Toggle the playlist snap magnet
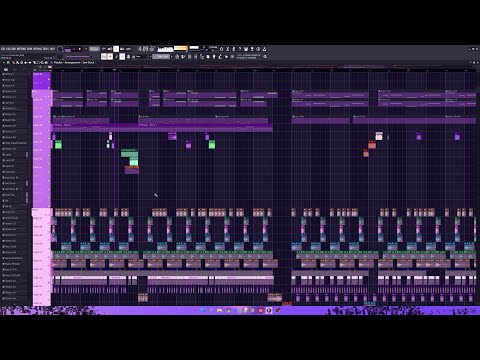The height and width of the screenshot is (360, 480). tap(8, 62)
